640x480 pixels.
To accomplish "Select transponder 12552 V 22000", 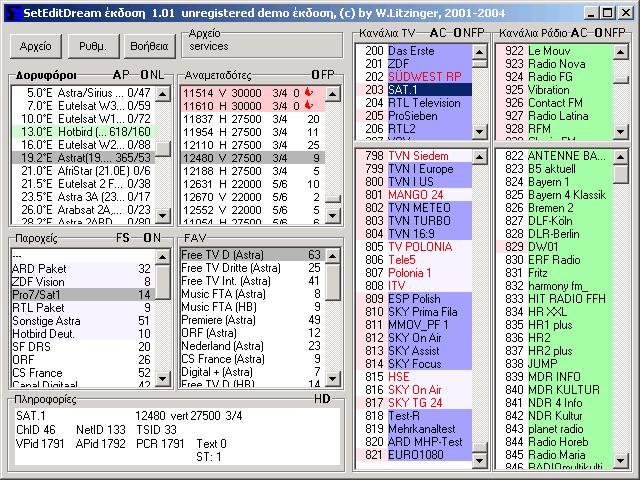I will [x=252, y=210].
